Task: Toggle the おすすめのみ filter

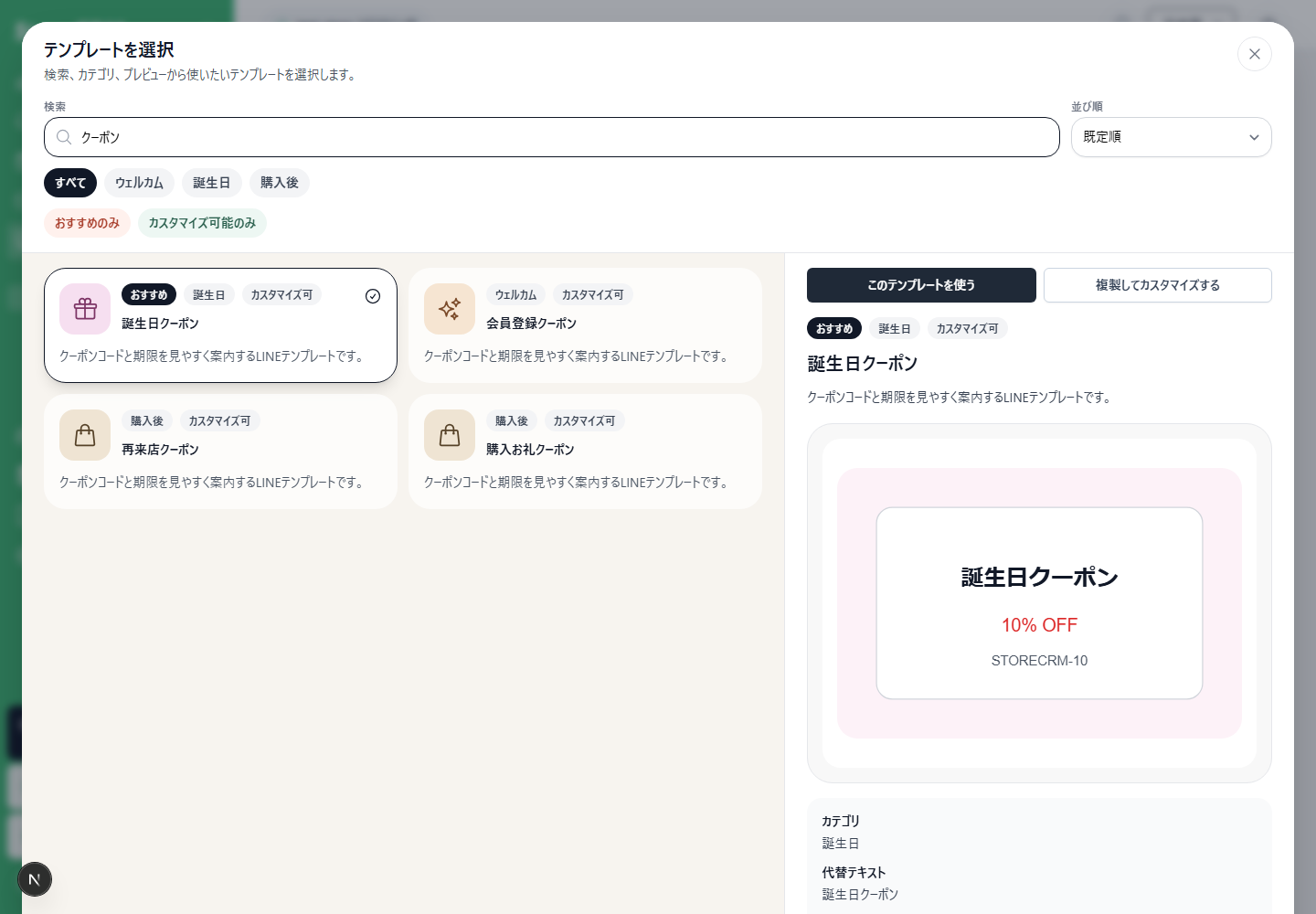Action: tap(87, 223)
